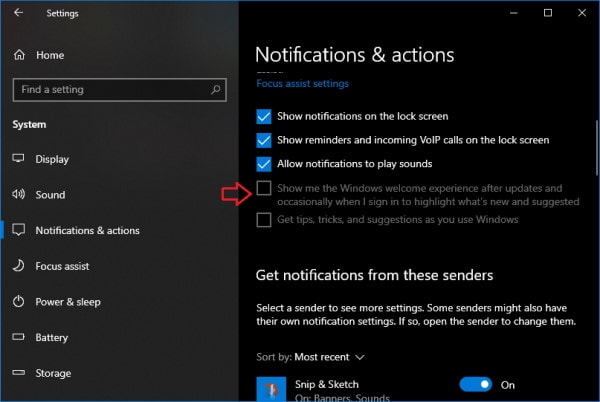600x402 pixels.
Task: Click the Power & sleep icon
Action: [18, 301]
